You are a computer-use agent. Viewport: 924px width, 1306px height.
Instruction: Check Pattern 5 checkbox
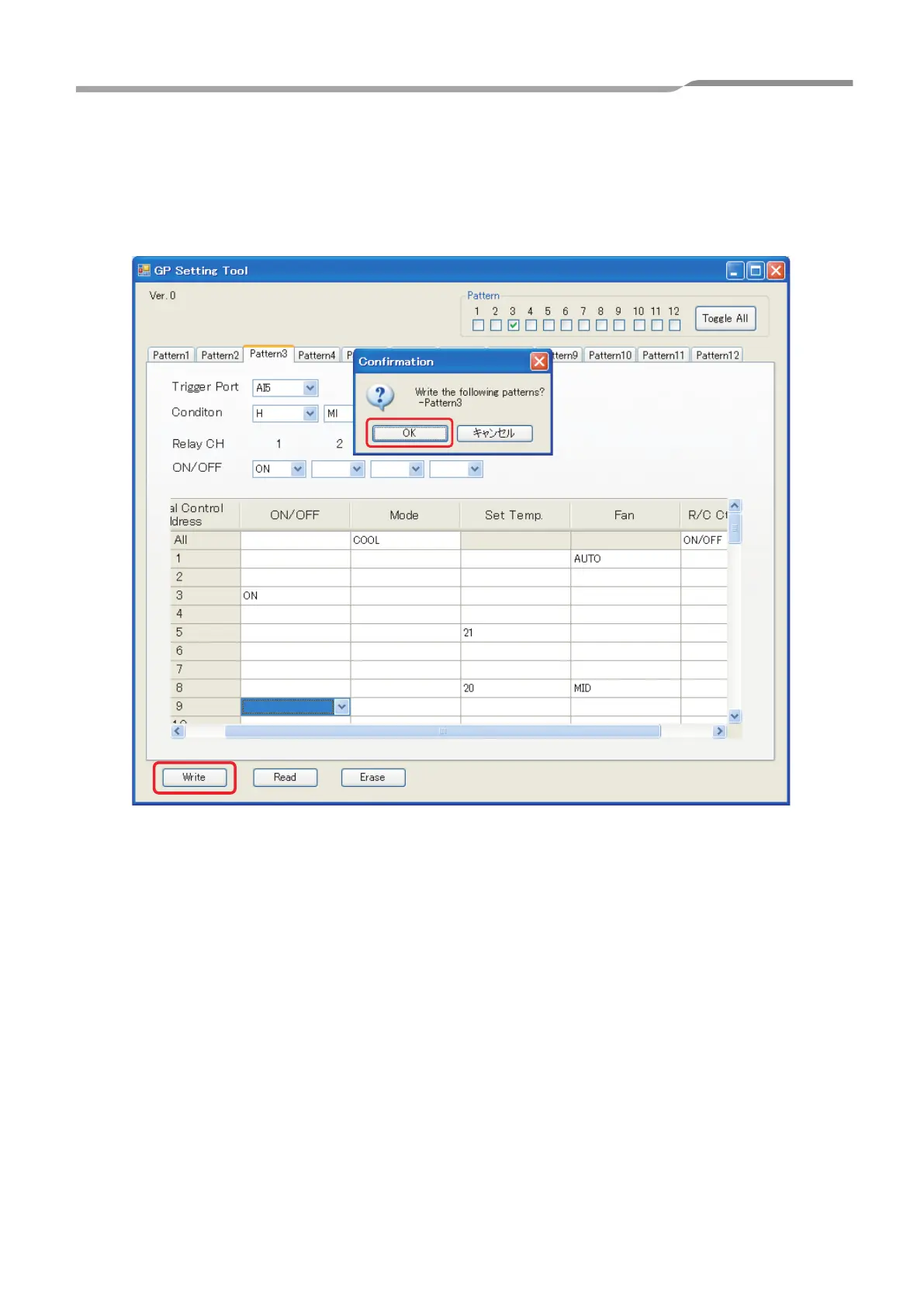pos(549,325)
